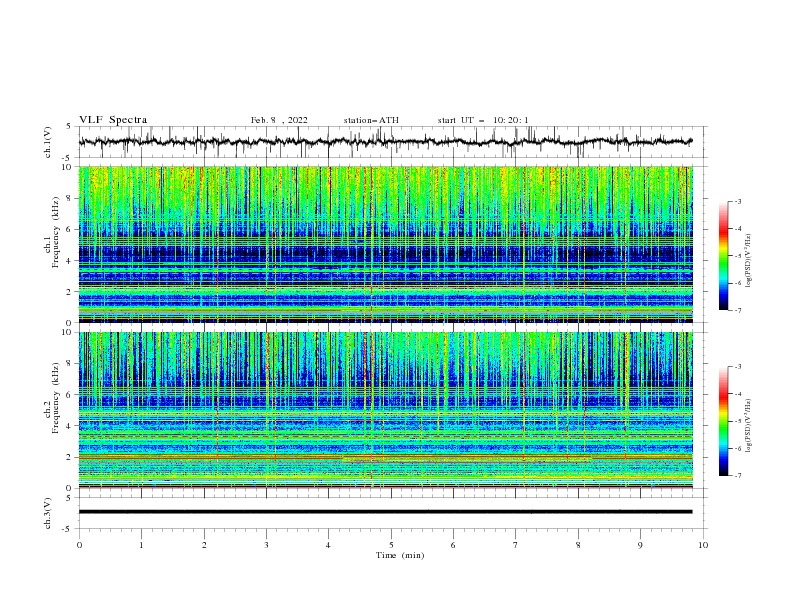Click the "-5" tick on upper color bar
792x612 pixels.
pyautogui.click(x=737, y=256)
